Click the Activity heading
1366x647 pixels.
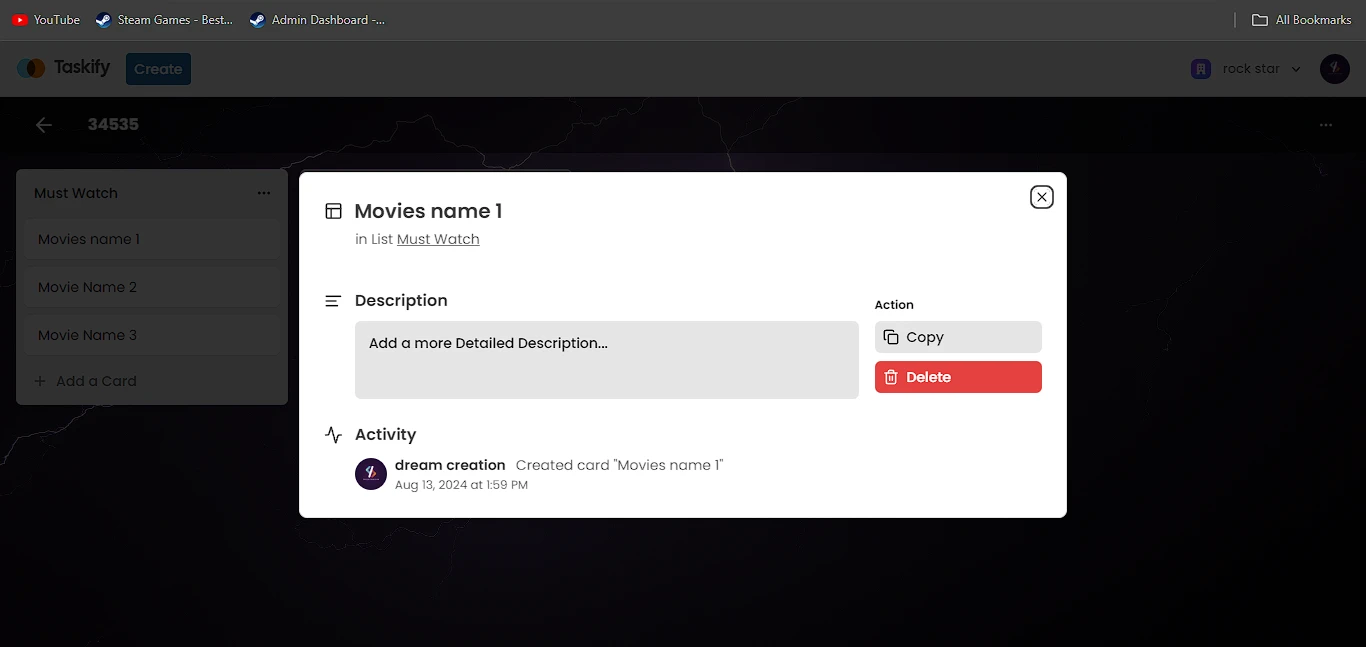tap(385, 435)
